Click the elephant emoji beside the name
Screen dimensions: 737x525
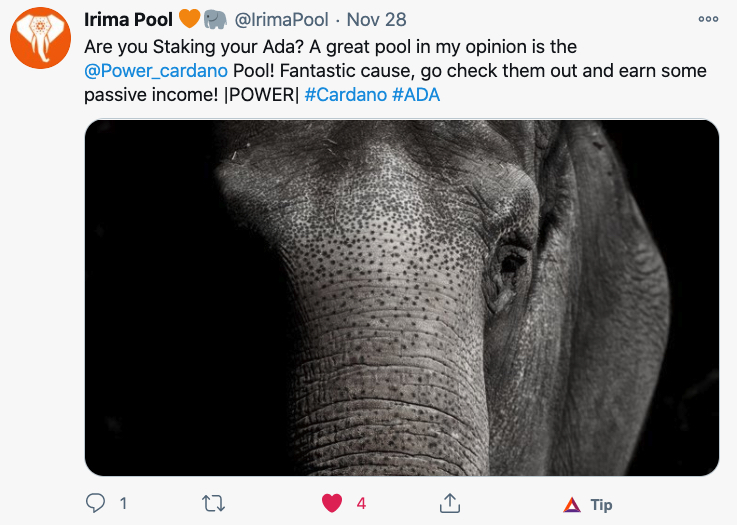click(215, 20)
